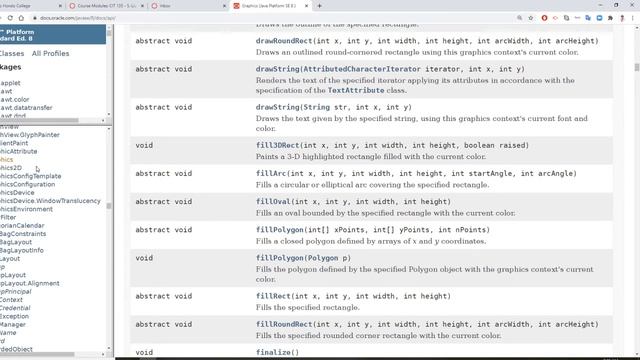Viewport: 640px width, 360px height.
Task: Open GraphicsEnvironment class in list
Action: [26, 209]
